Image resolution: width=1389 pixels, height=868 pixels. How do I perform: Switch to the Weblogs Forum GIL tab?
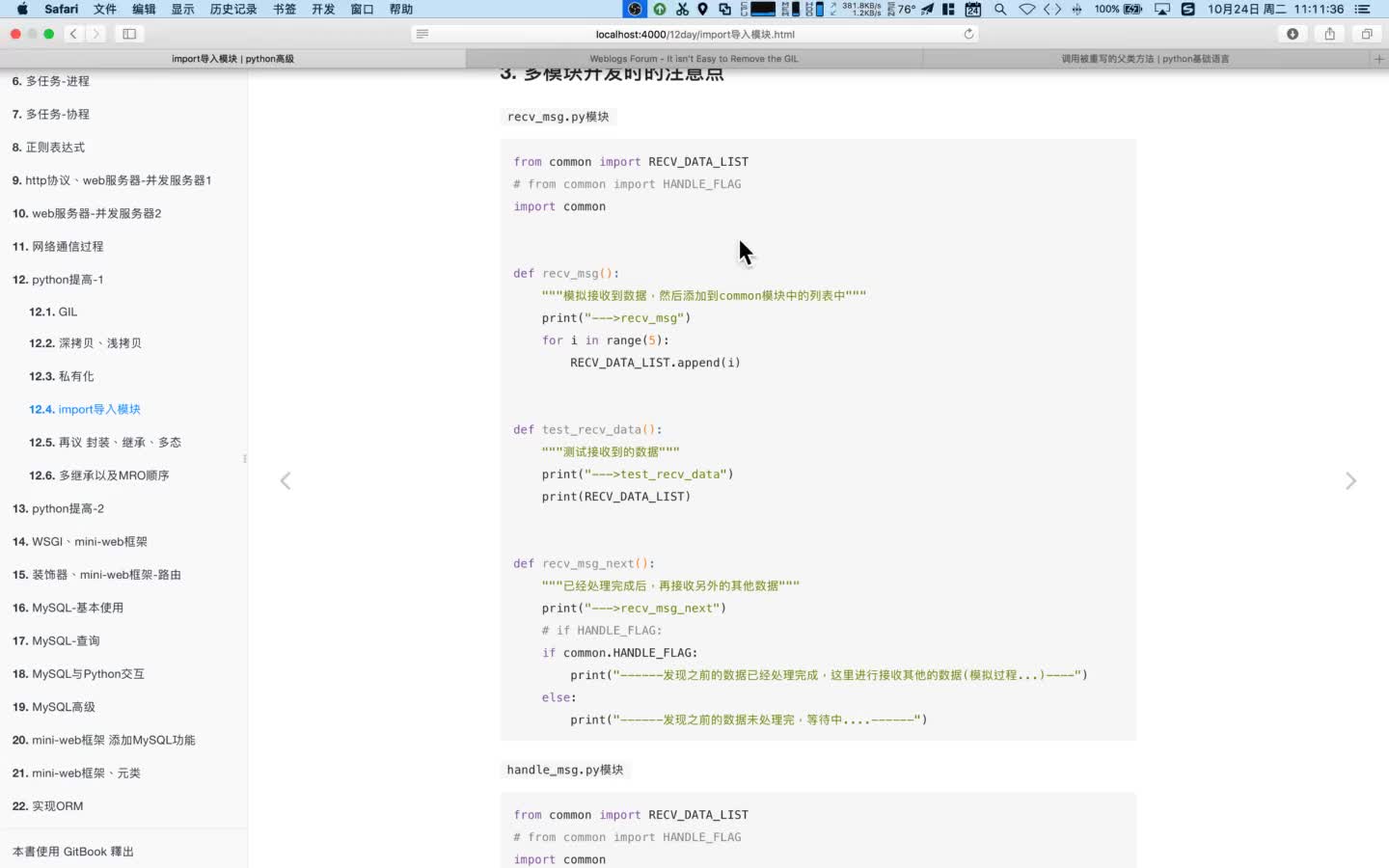tap(694, 59)
